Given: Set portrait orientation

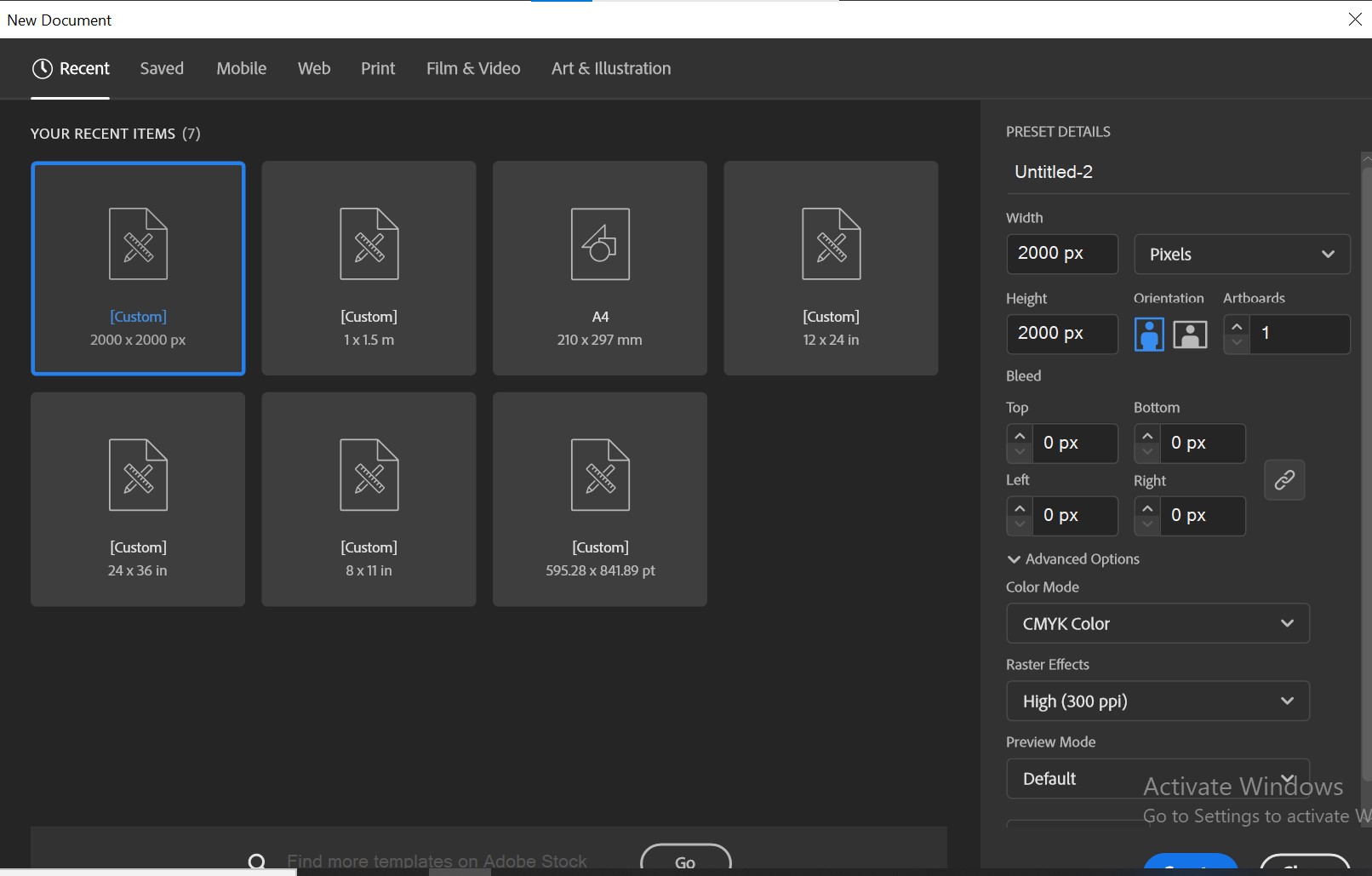Looking at the screenshot, I should 1149,335.
